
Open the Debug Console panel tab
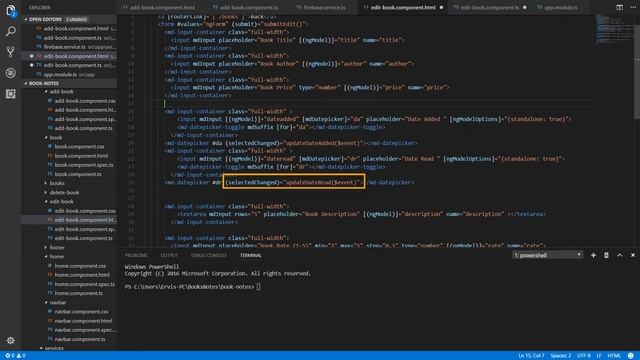click(x=209, y=256)
